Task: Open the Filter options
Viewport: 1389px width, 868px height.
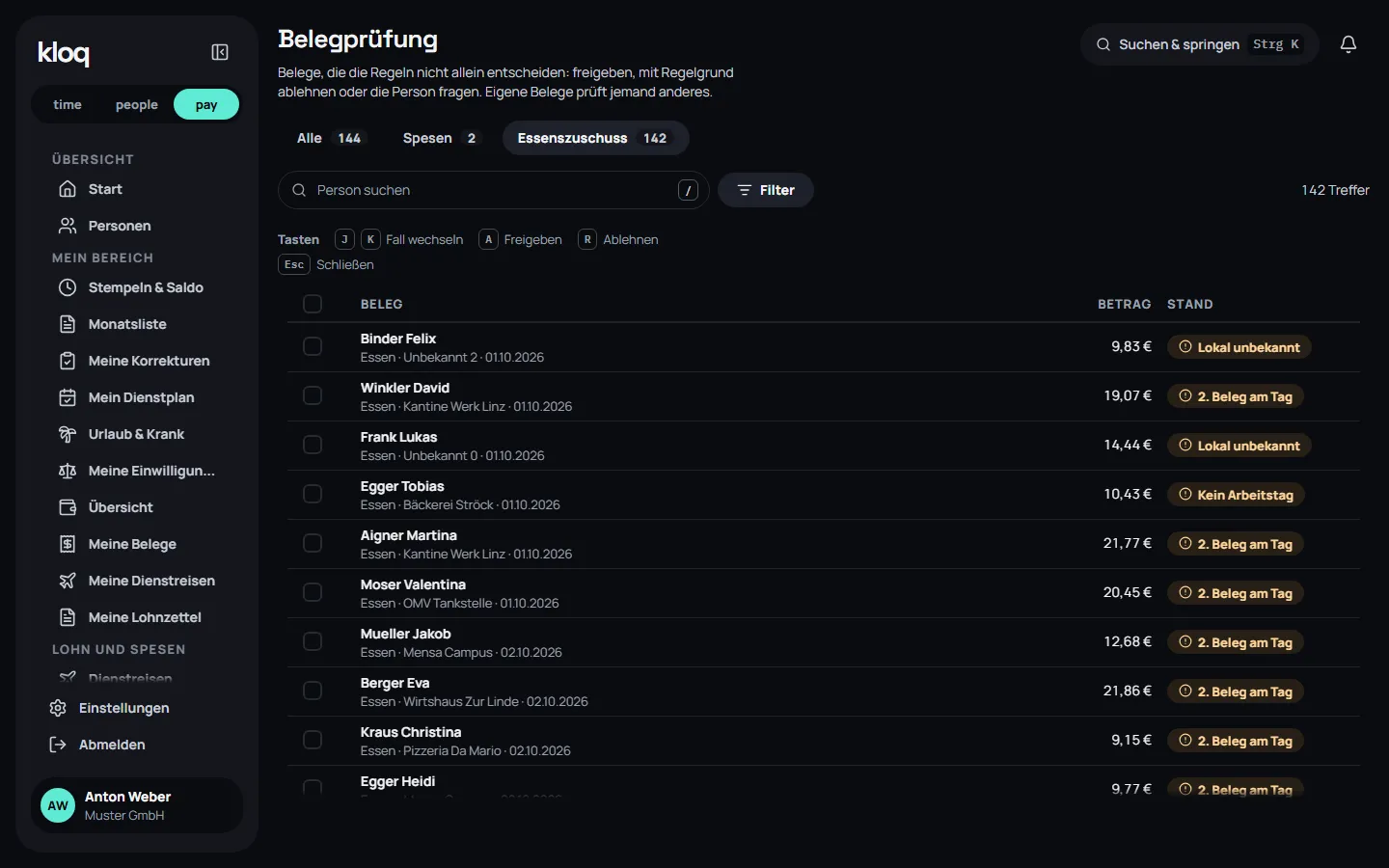Action: [x=766, y=190]
